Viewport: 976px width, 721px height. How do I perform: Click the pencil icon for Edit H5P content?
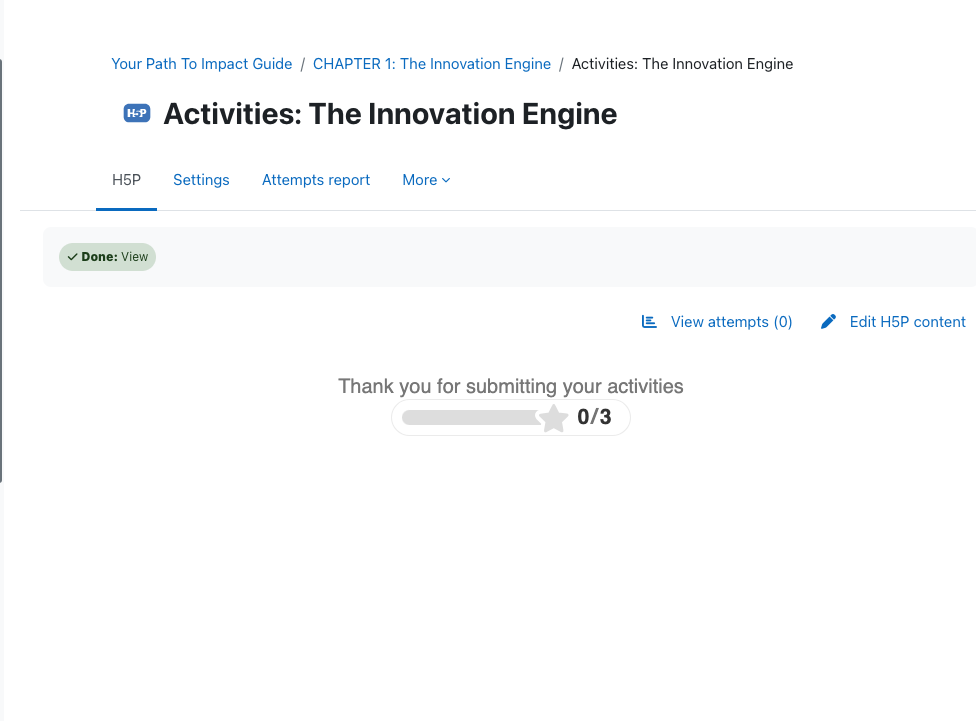point(828,322)
